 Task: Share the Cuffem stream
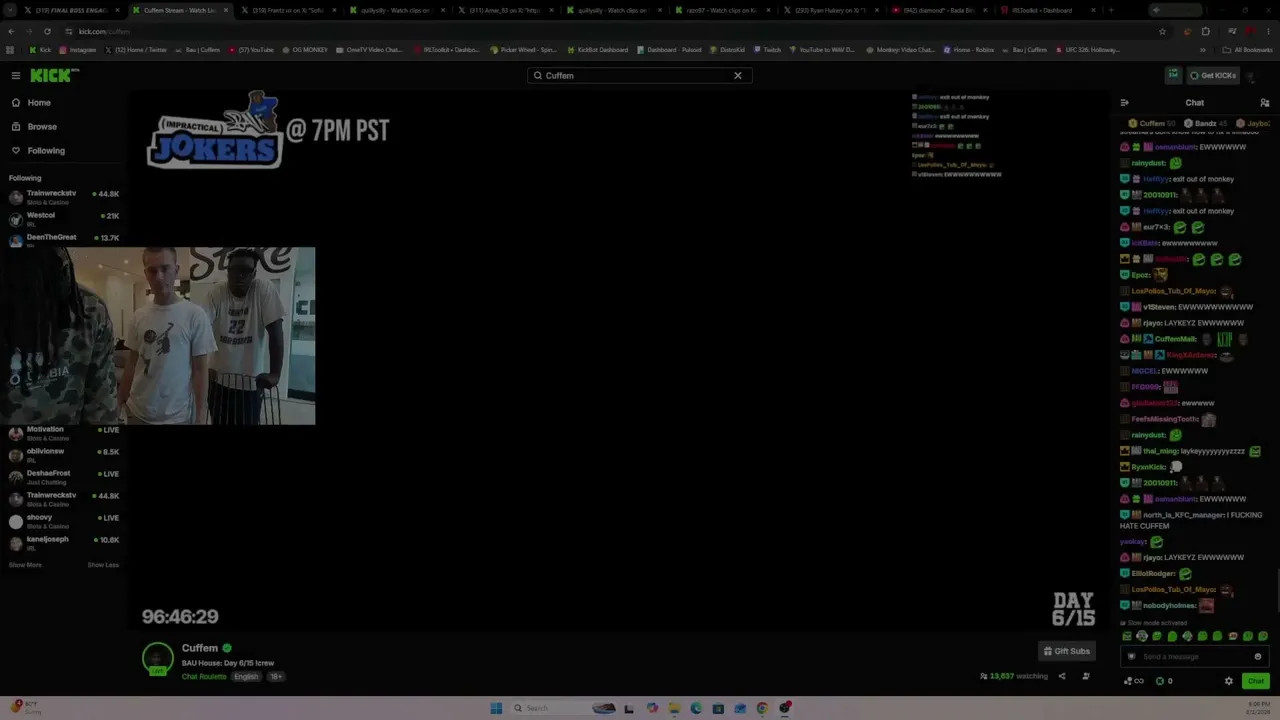point(1062,676)
